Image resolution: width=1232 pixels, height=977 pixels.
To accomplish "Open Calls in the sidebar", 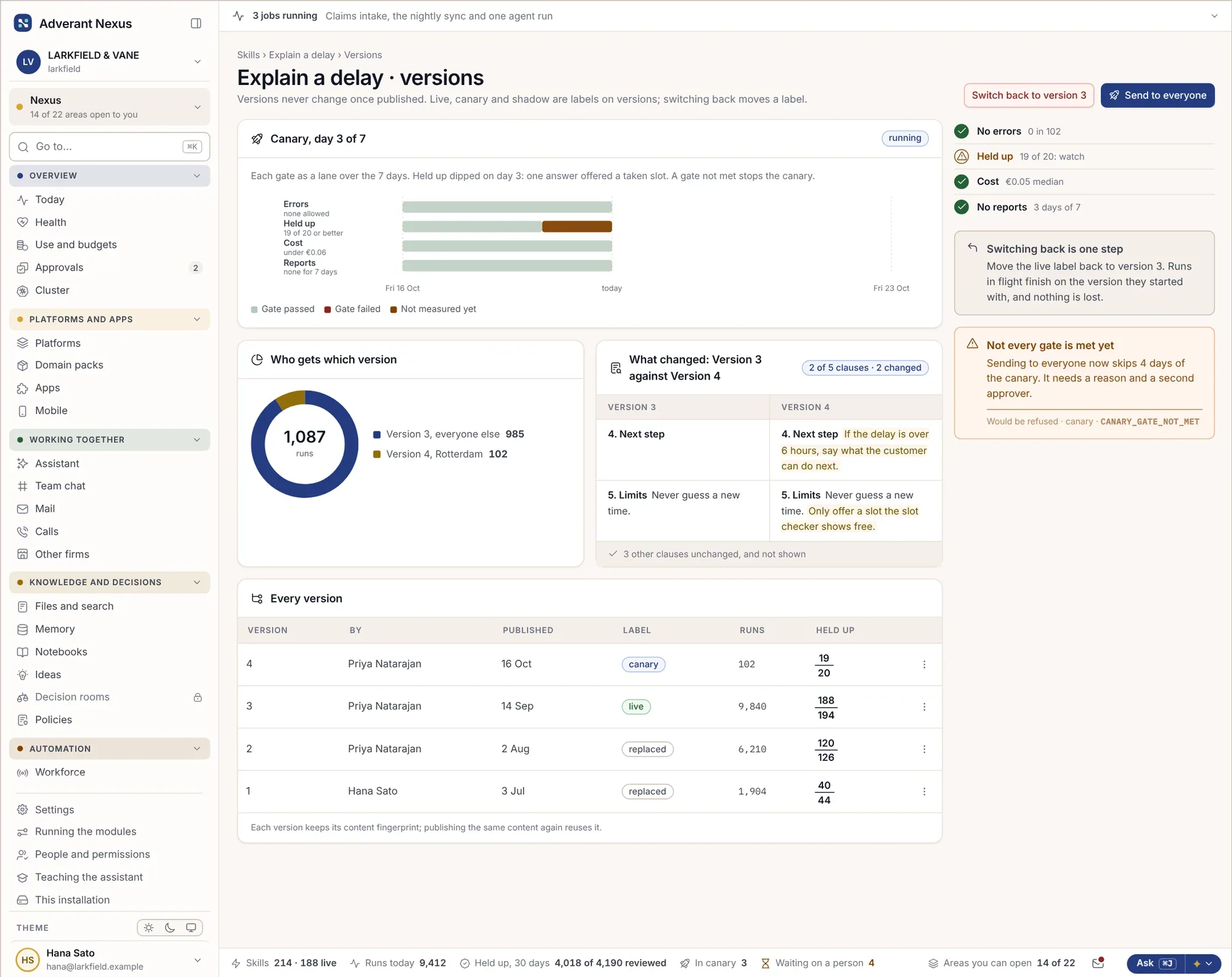I will (x=110, y=532).
